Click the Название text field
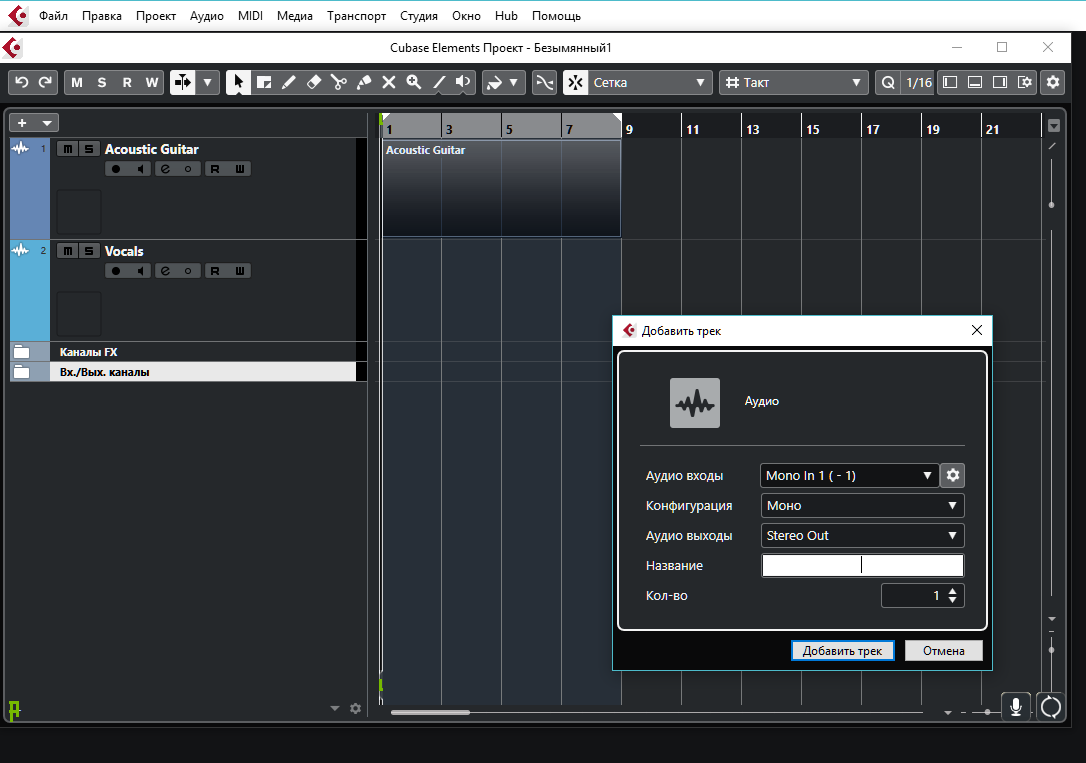1086x763 pixels. coord(862,566)
